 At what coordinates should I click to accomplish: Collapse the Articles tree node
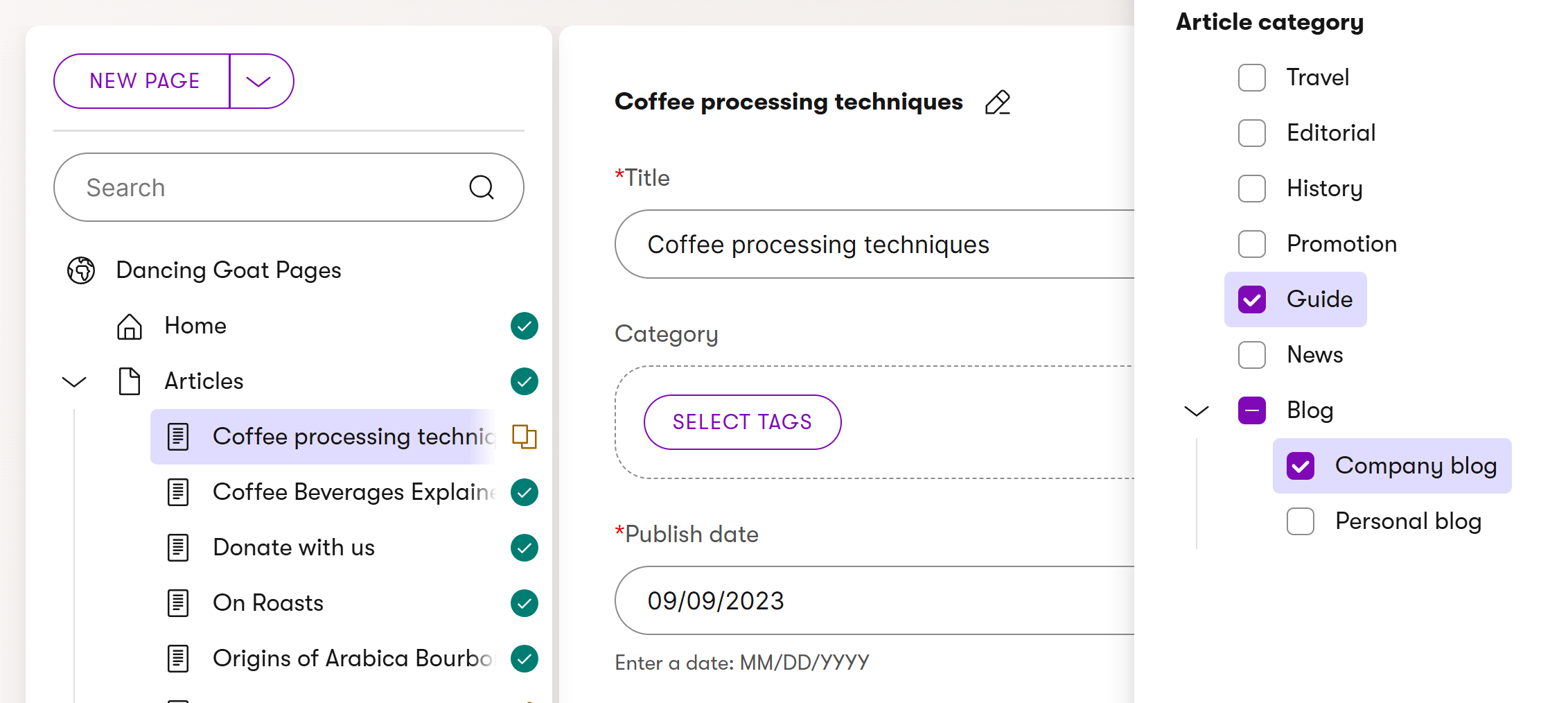[x=74, y=381]
